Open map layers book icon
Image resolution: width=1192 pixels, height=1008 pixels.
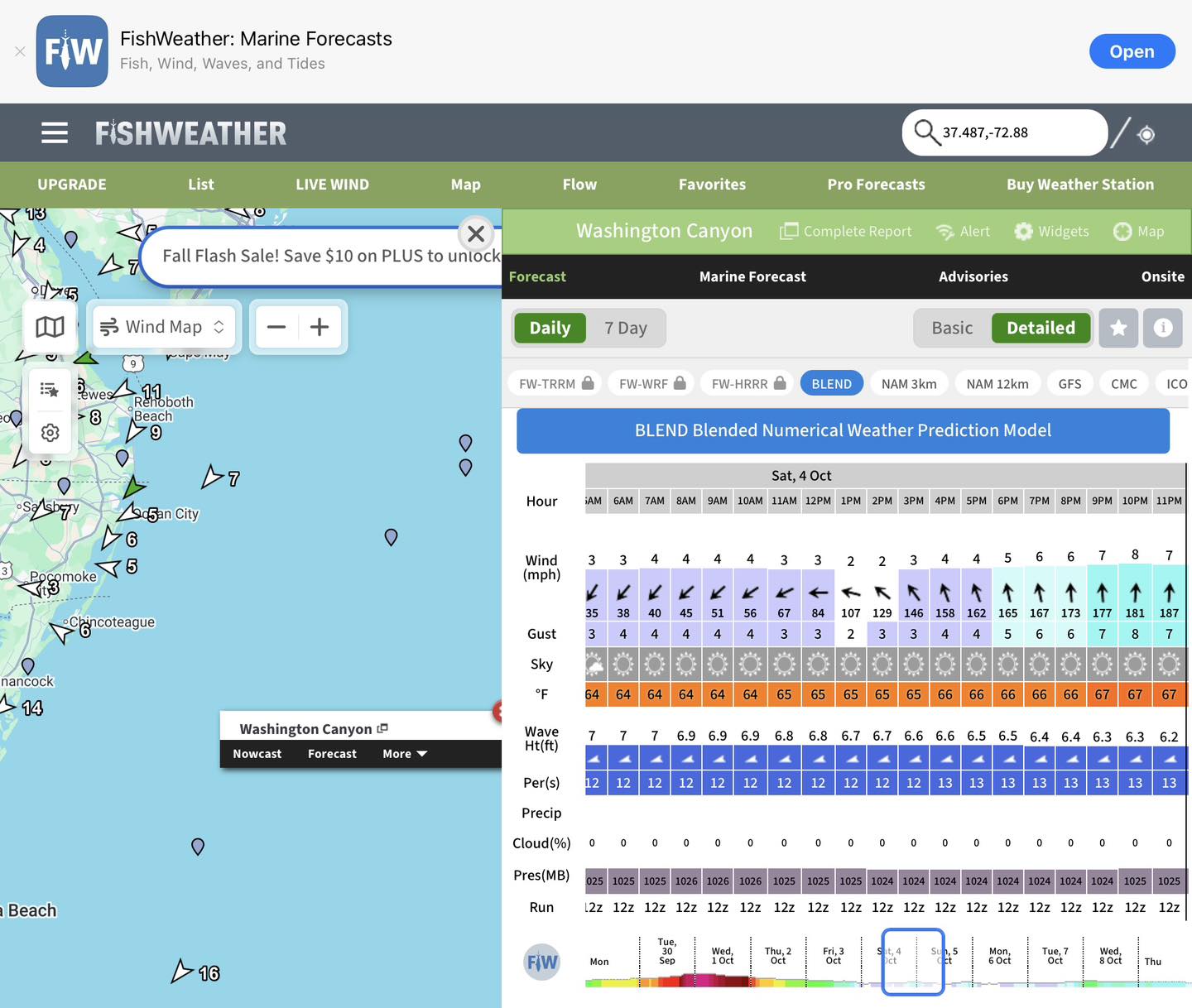(x=50, y=327)
